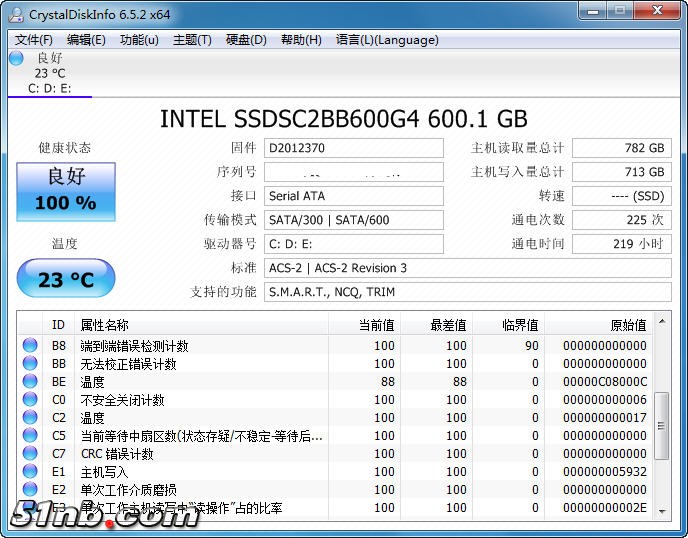Viewport: 688px width, 538px height.
Task: Click the status orb for attribute B8
Action: [x=30, y=346]
